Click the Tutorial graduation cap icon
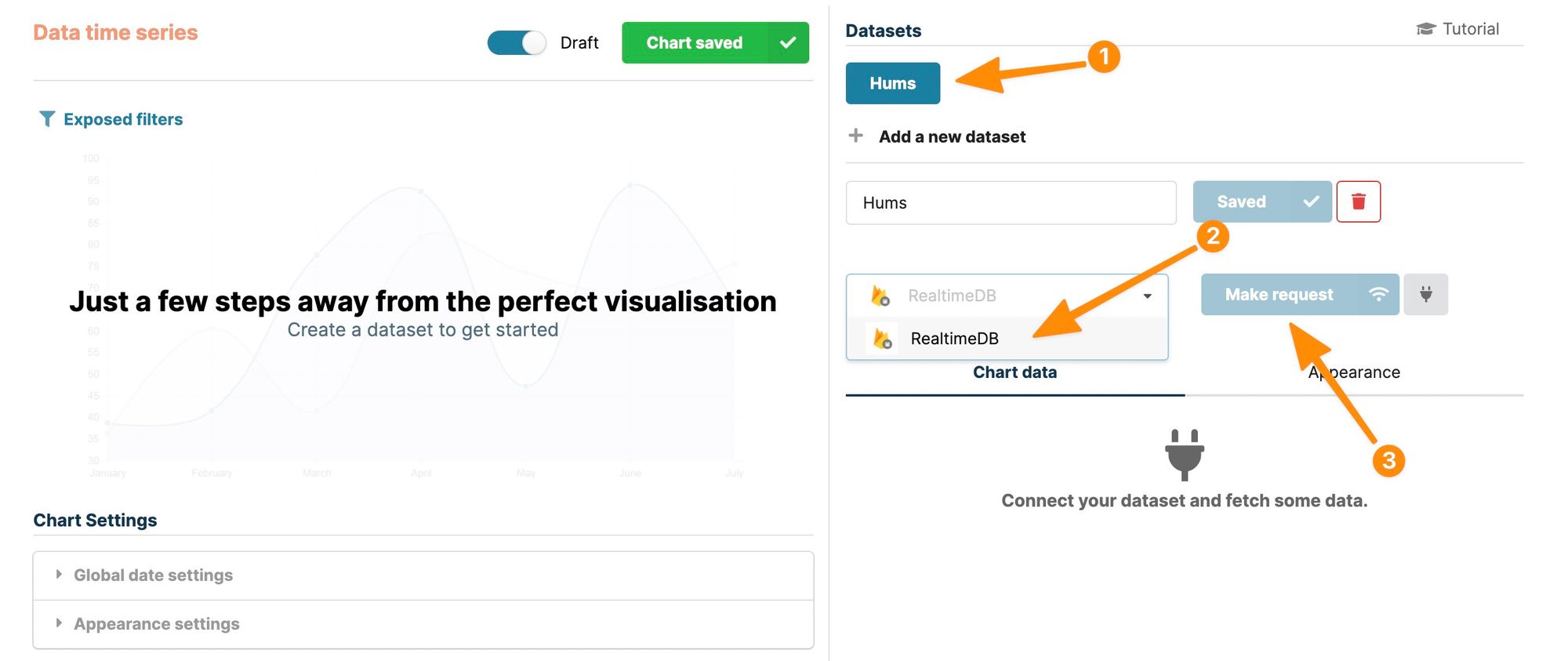 click(1425, 29)
